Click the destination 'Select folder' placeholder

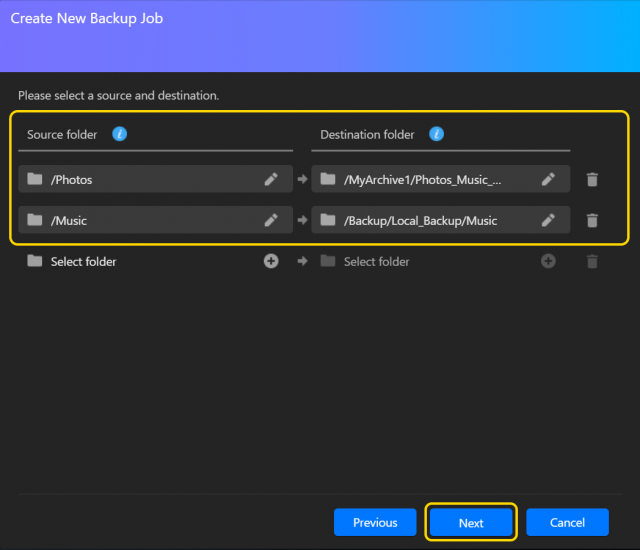tap(377, 261)
